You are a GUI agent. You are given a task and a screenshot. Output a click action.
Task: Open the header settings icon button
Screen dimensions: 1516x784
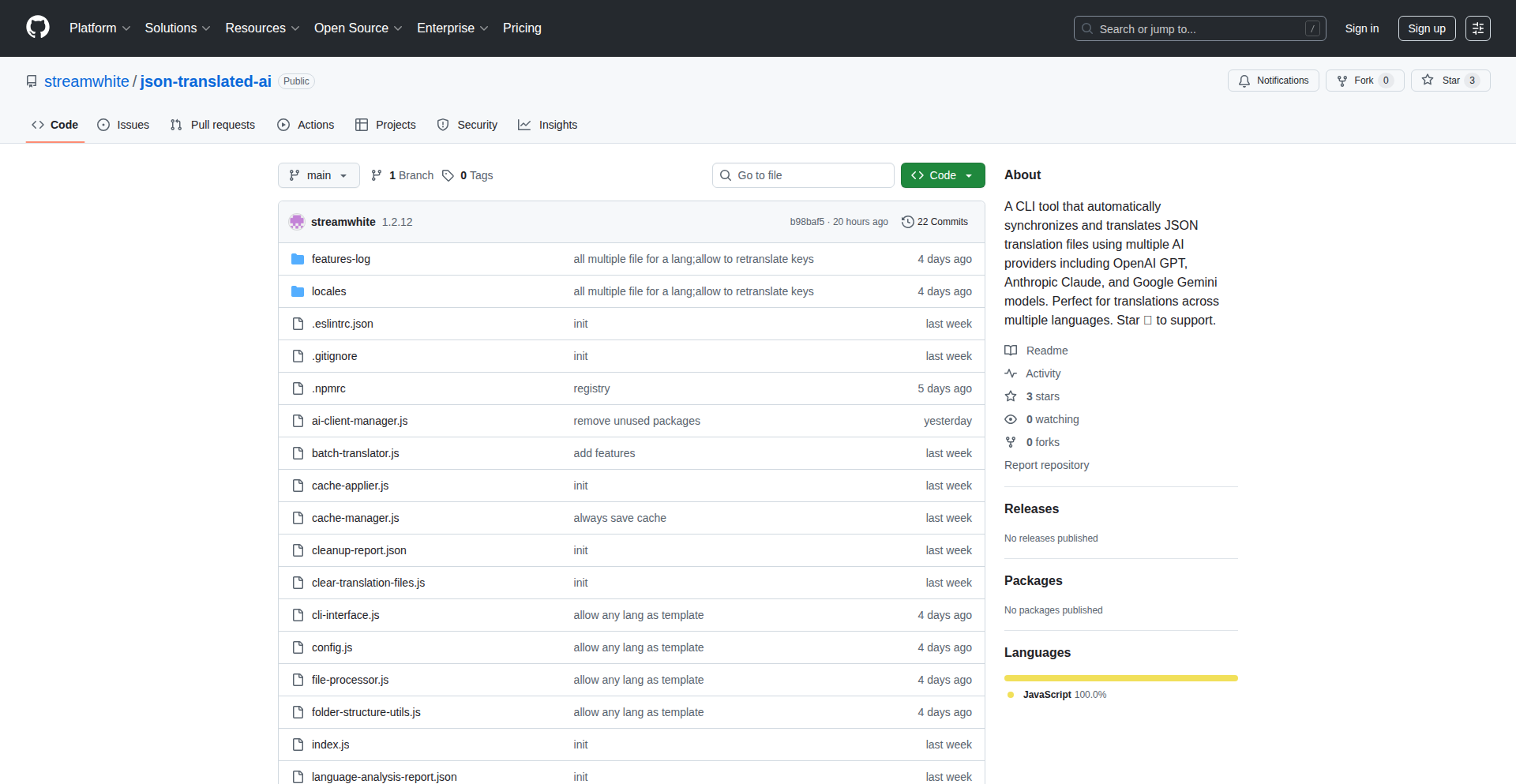click(x=1478, y=28)
